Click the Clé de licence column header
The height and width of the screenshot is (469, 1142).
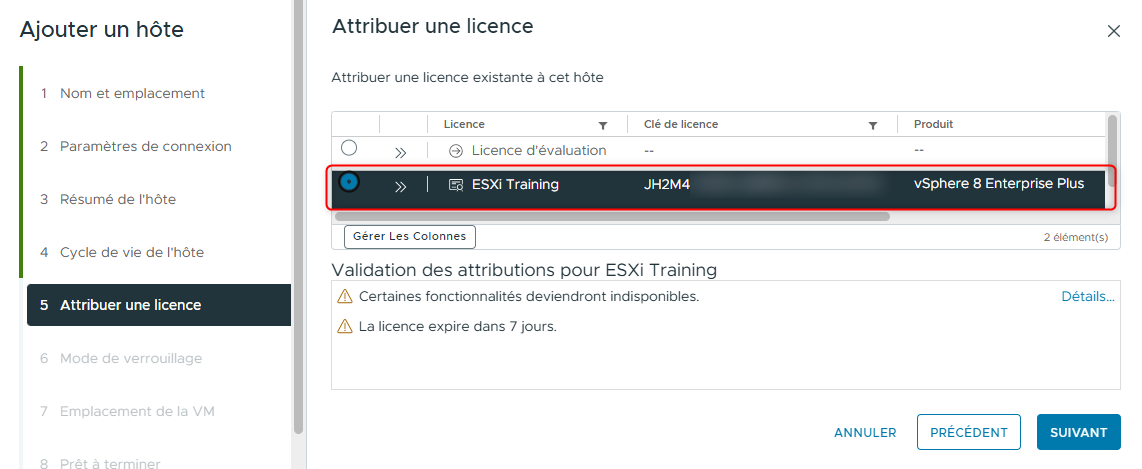click(681, 125)
